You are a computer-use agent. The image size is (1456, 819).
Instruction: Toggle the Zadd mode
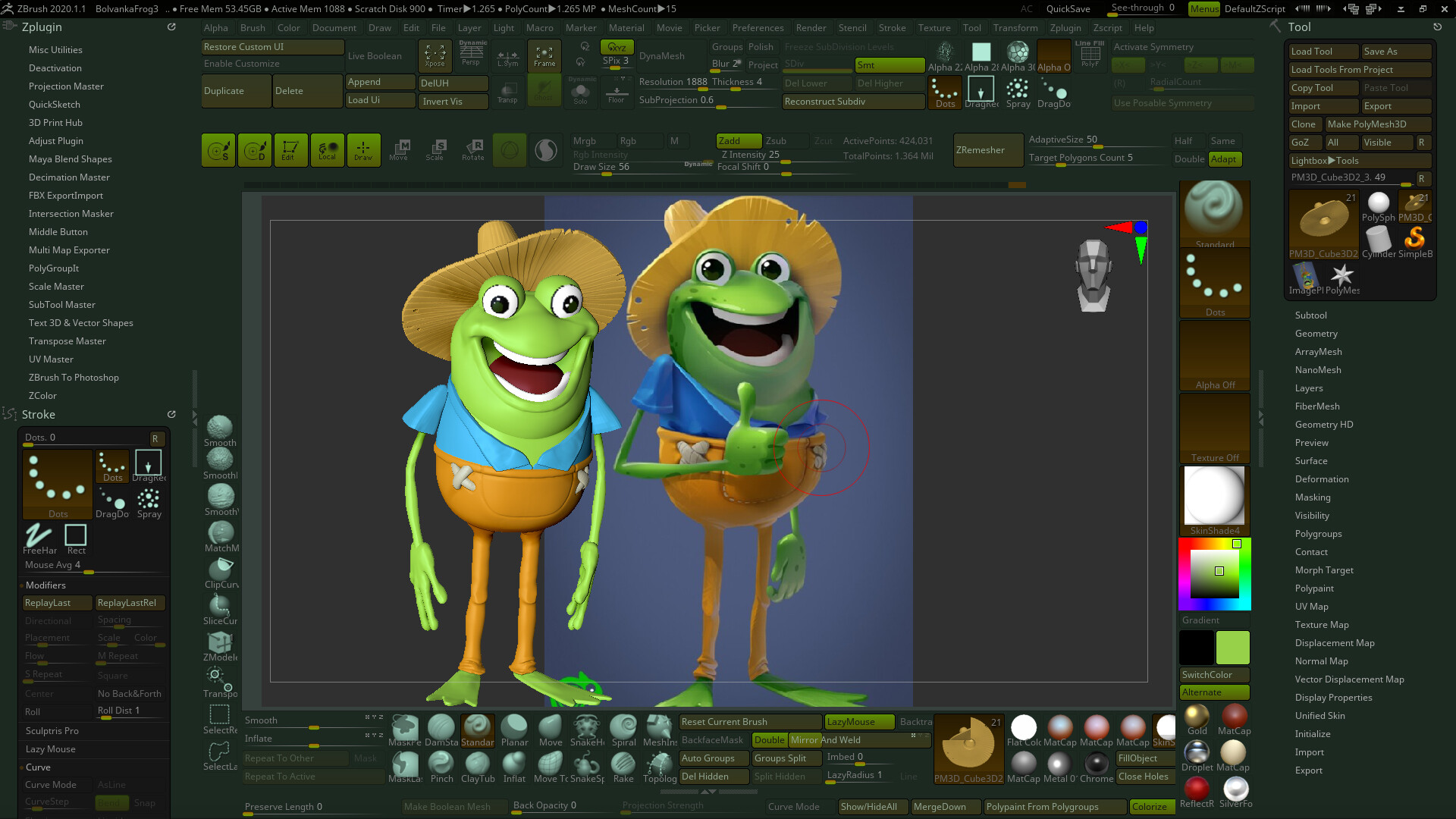(x=738, y=140)
